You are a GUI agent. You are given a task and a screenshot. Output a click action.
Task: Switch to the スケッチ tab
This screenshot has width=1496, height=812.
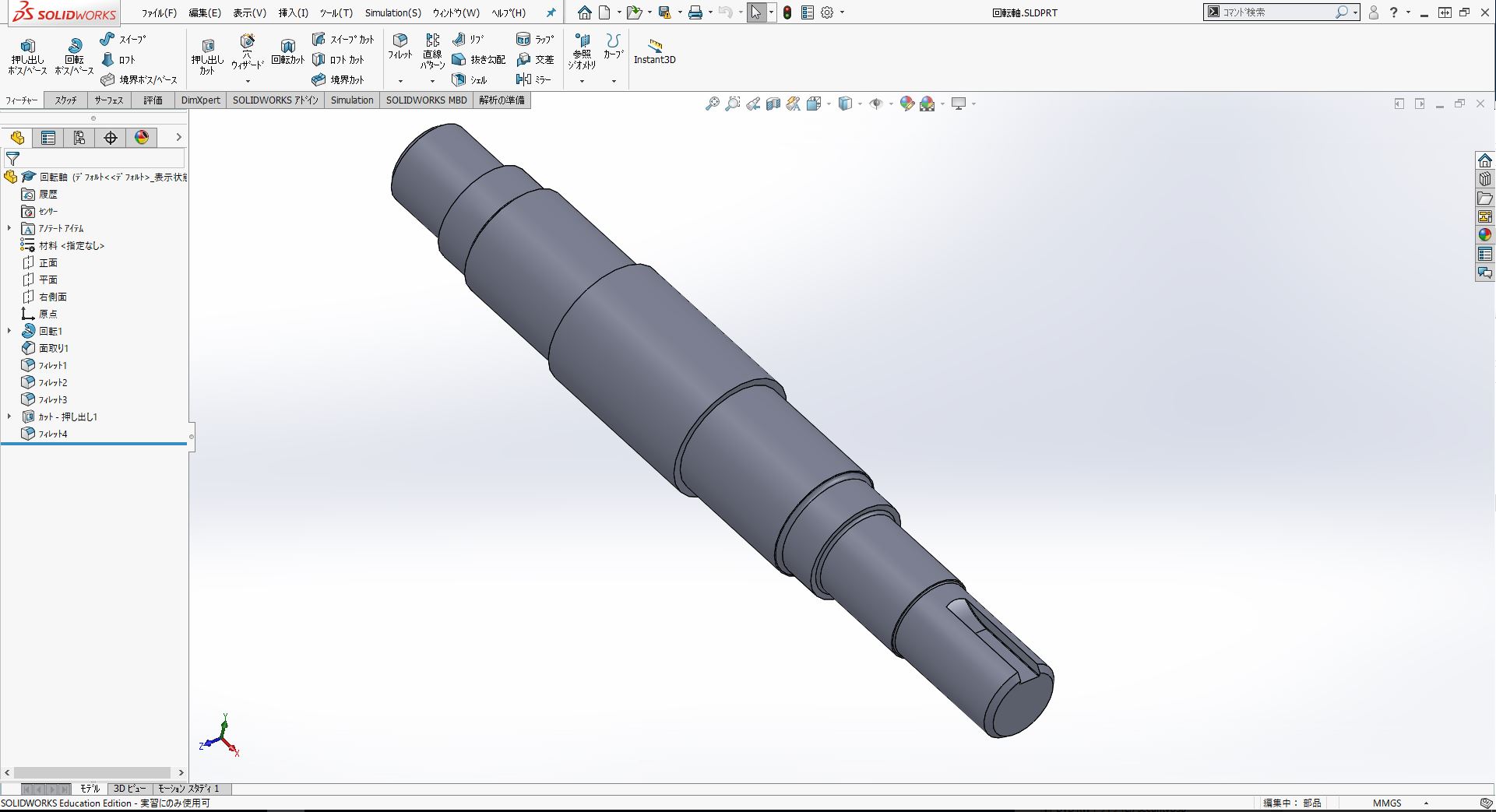pyautogui.click(x=65, y=100)
